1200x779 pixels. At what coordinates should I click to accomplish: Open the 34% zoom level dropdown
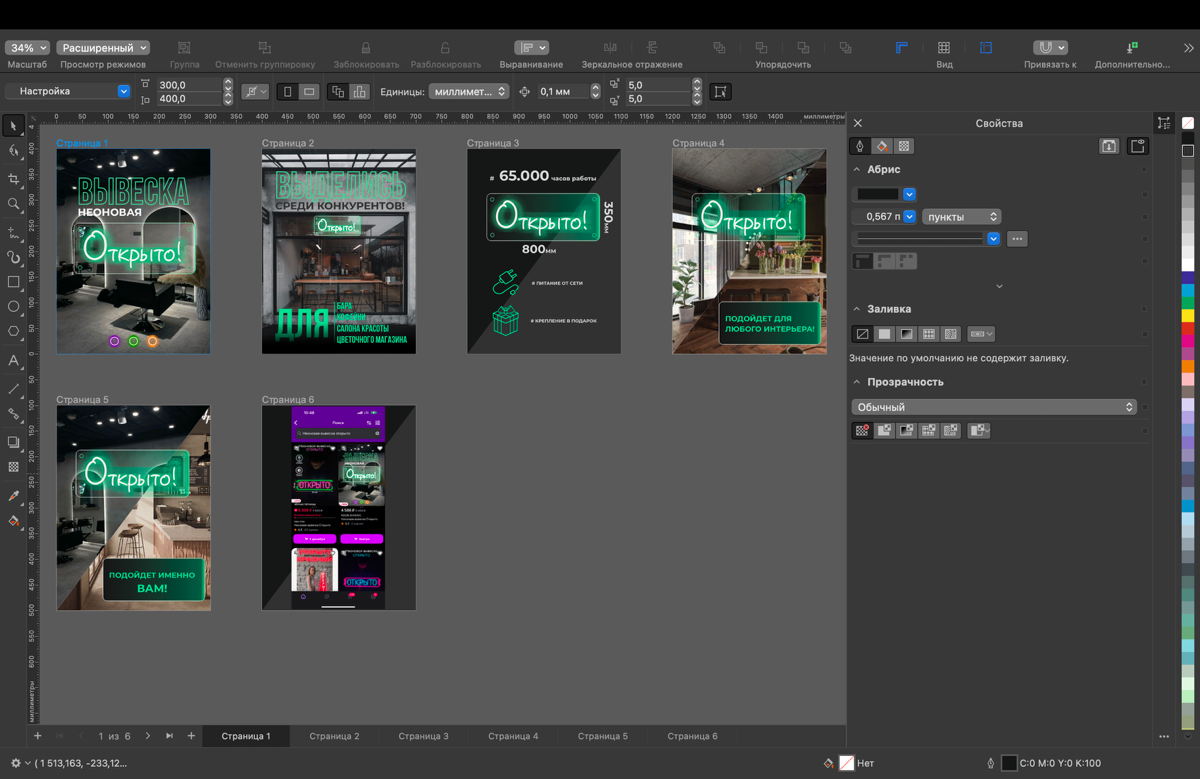[27, 47]
